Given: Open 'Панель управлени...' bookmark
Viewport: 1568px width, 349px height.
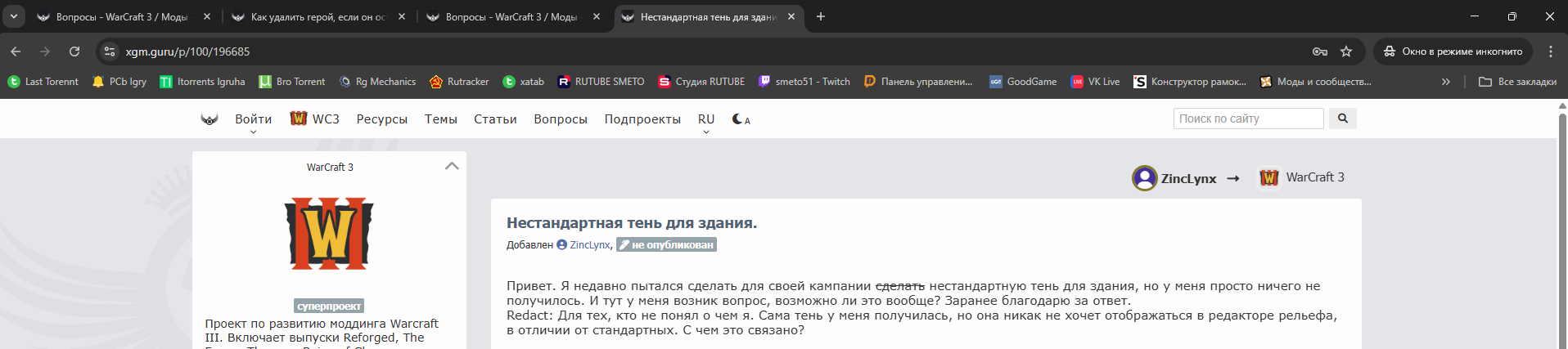Looking at the screenshot, I should click(x=918, y=82).
